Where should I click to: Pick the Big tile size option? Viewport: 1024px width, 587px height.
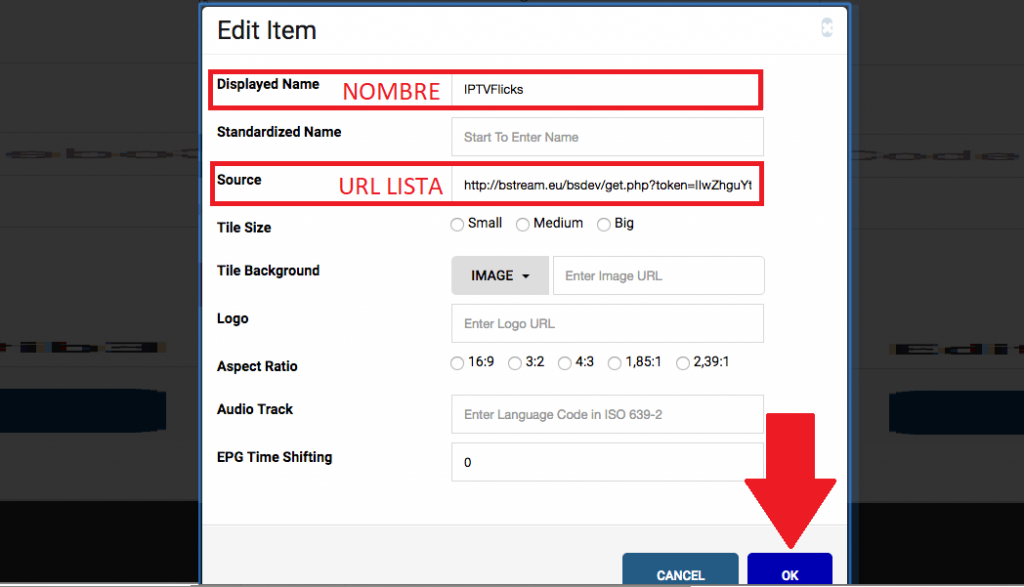tap(604, 224)
